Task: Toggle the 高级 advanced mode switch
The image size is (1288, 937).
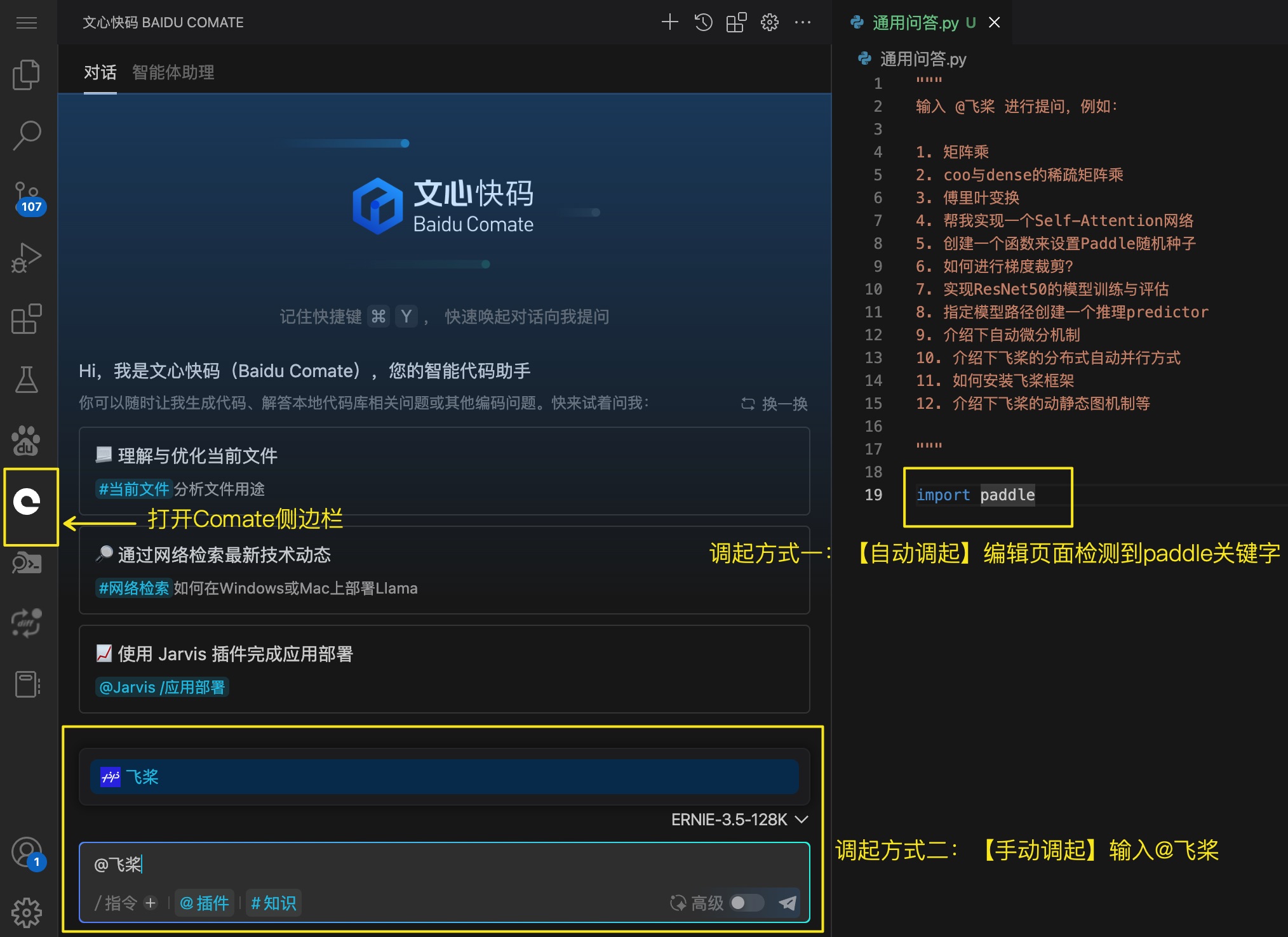Action: 746,902
